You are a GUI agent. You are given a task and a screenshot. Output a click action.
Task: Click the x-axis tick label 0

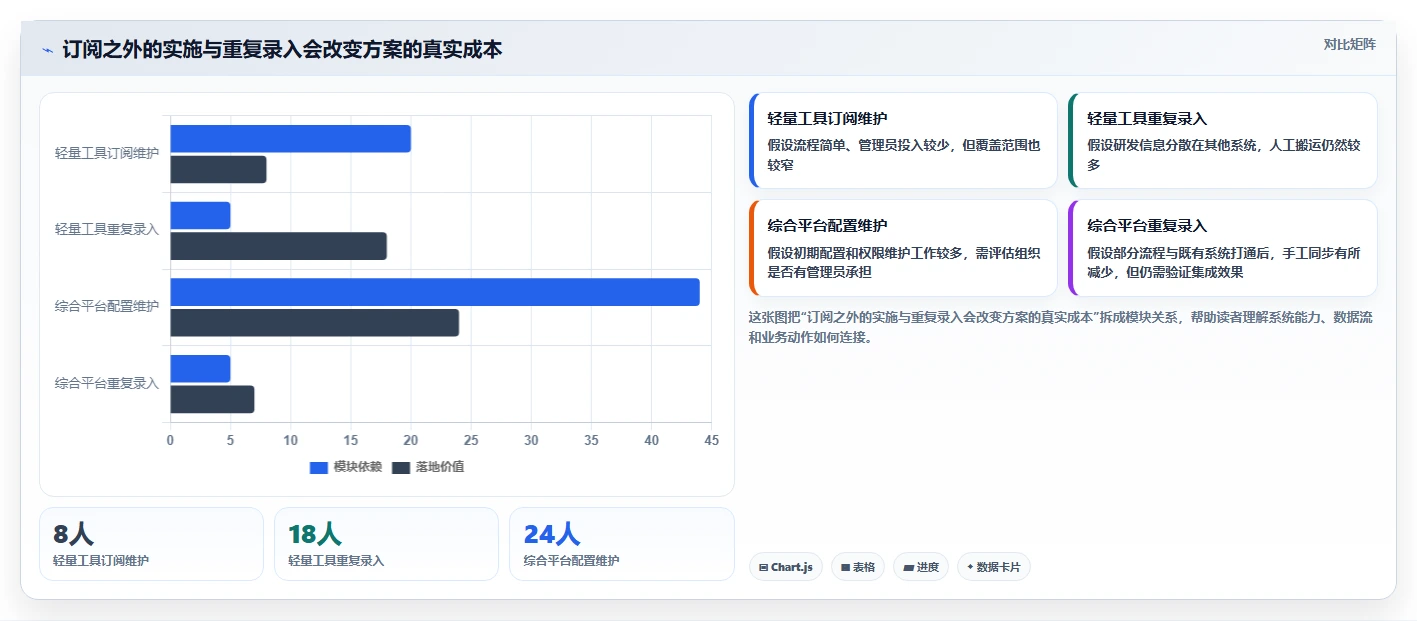point(170,440)
